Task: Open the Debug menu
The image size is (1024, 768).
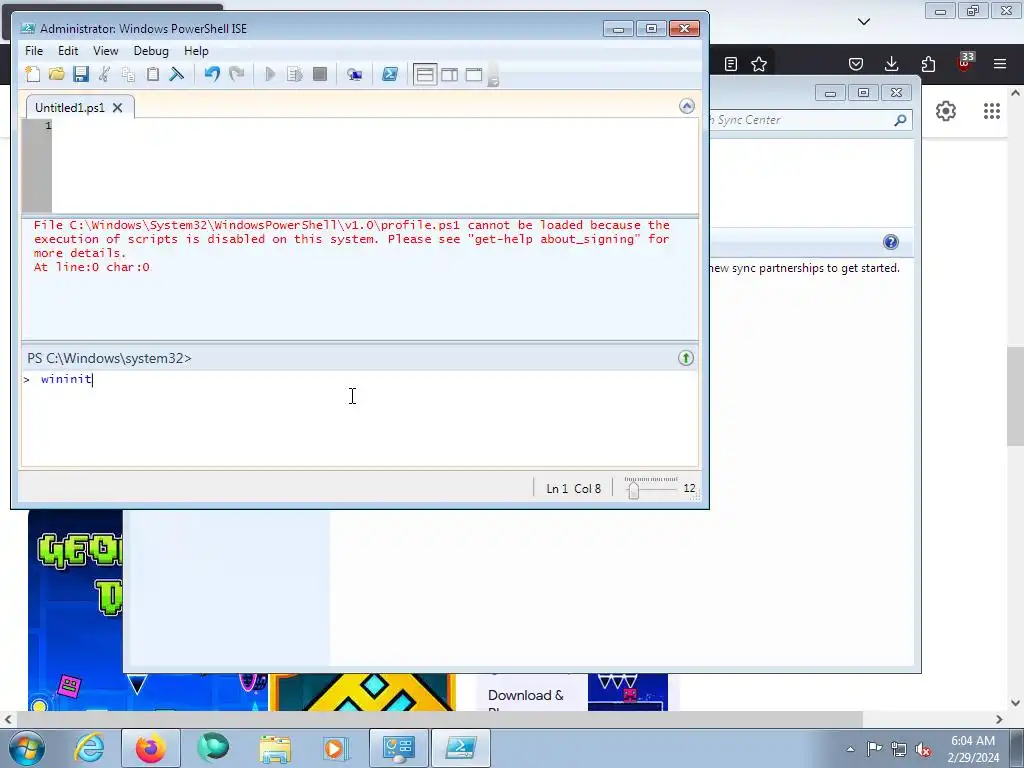Action: click(151, 51)
